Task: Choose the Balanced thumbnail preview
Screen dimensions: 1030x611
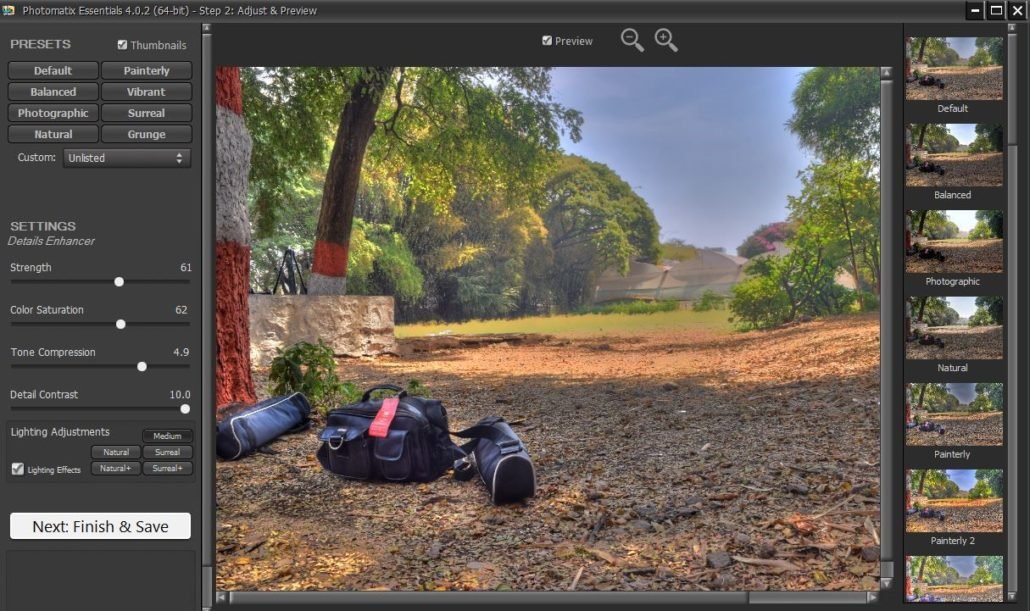Action: (x=954, y=155)
